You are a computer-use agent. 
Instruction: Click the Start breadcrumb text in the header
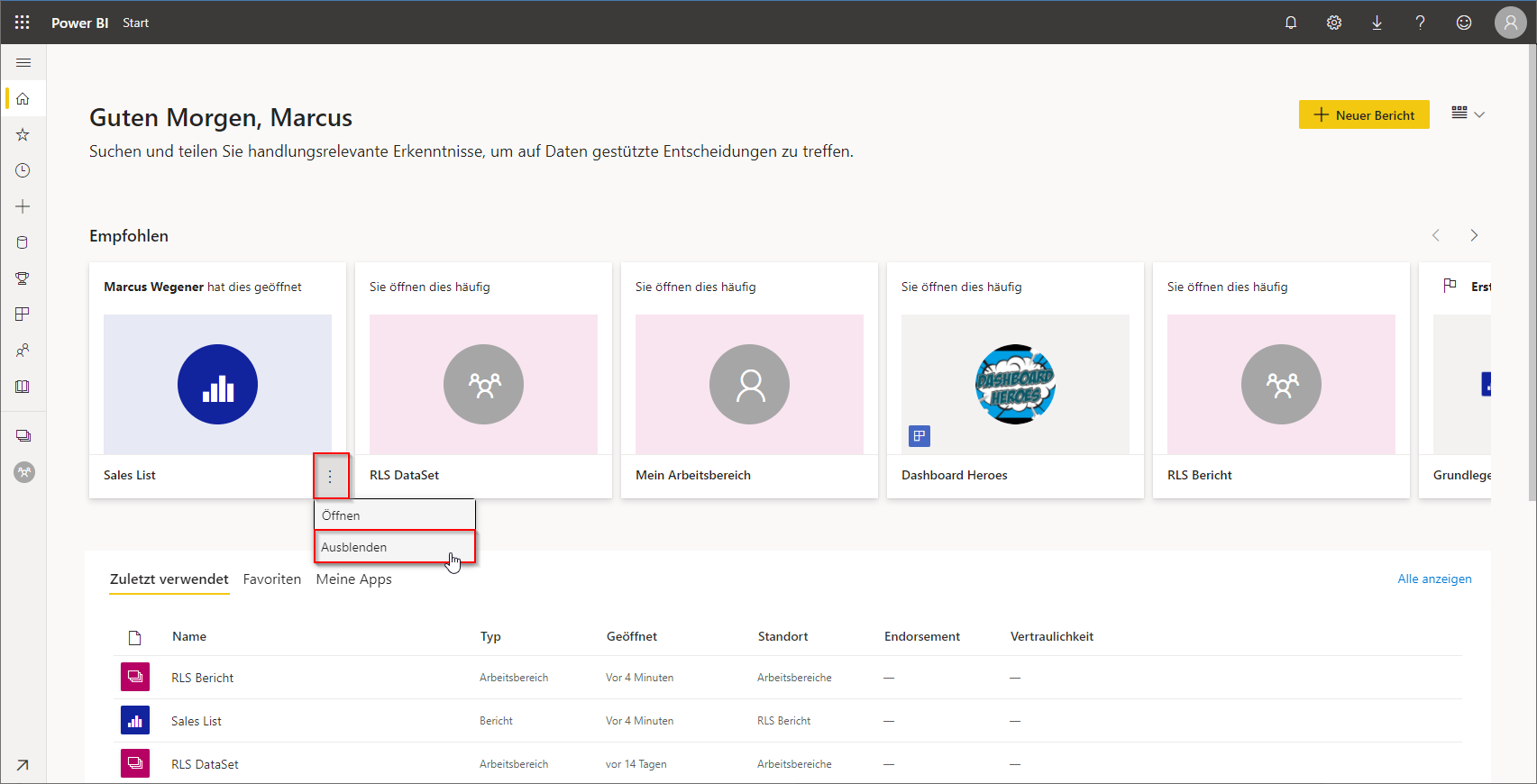136,23
